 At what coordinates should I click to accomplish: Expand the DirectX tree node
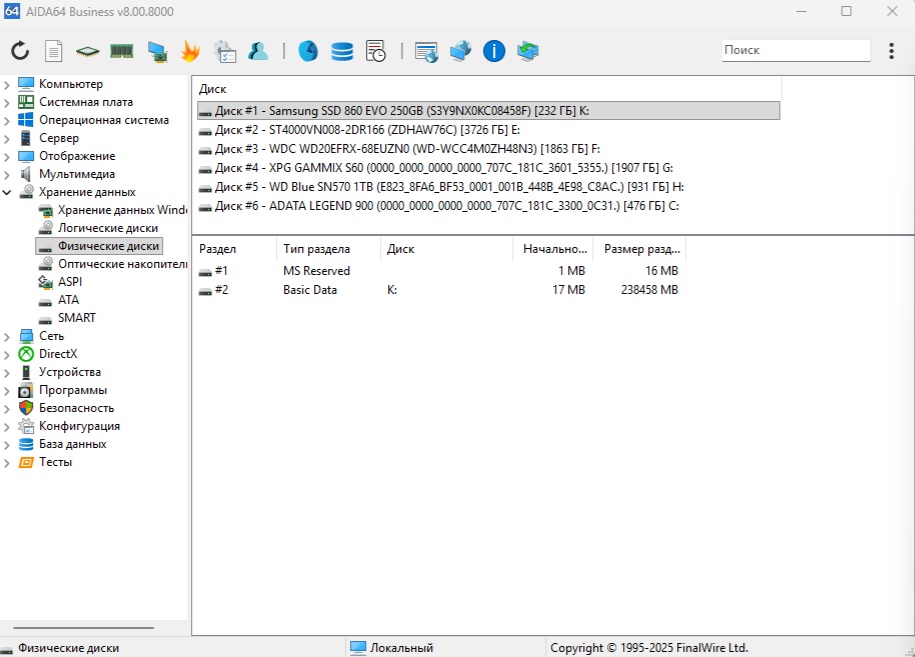tap(7, 355)
